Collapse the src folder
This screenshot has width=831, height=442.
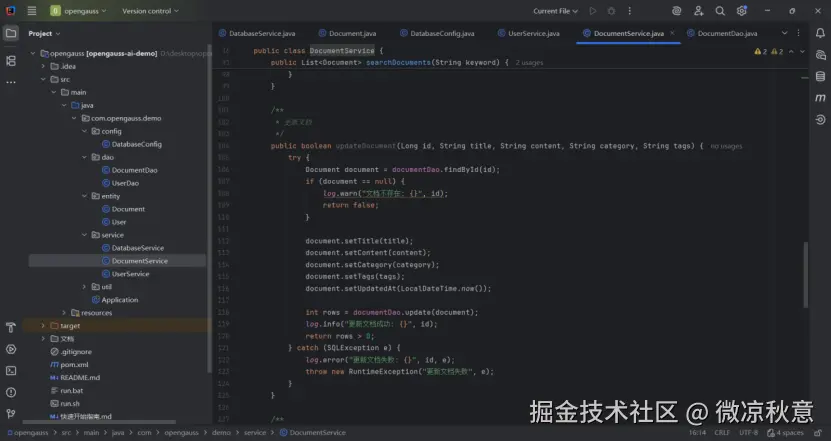tap(43, 79)
